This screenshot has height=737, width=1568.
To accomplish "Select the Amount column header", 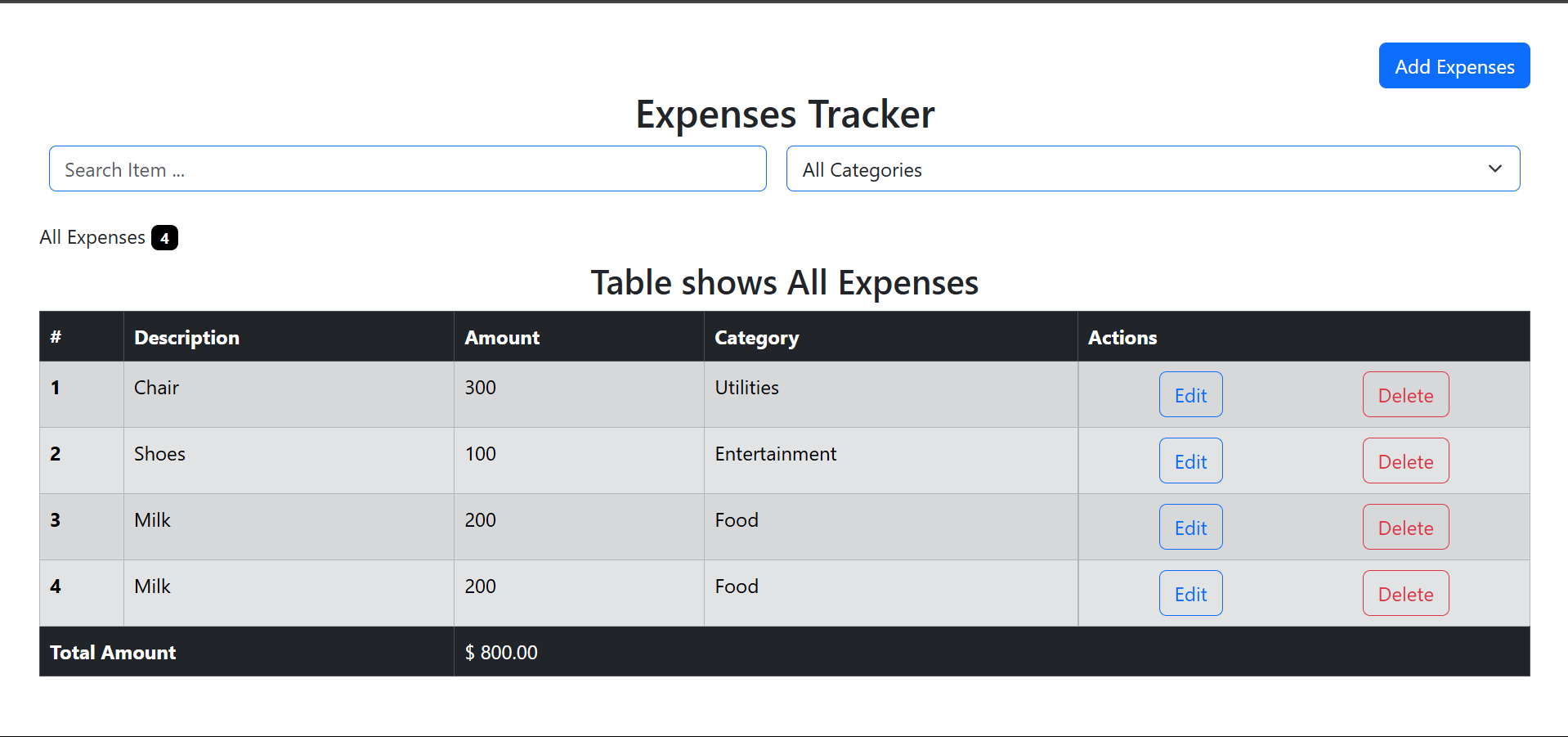I will coord(502,338).
